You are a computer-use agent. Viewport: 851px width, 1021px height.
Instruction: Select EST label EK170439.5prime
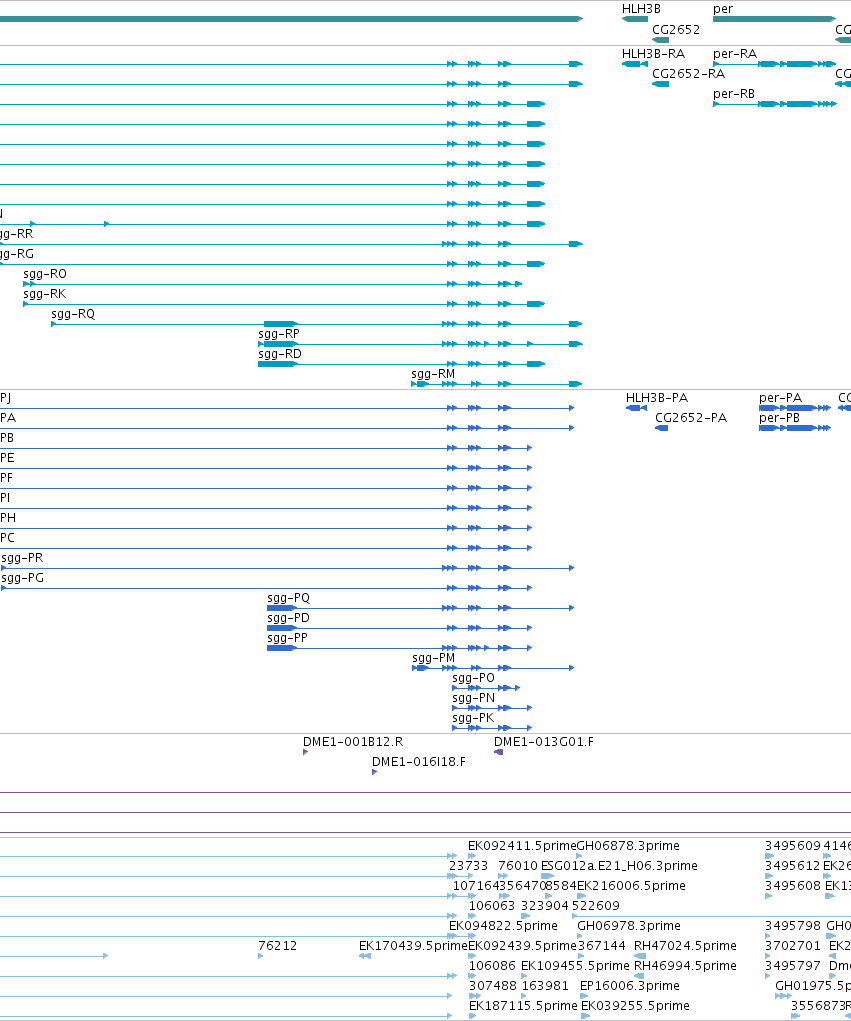[x=413, y=946]
